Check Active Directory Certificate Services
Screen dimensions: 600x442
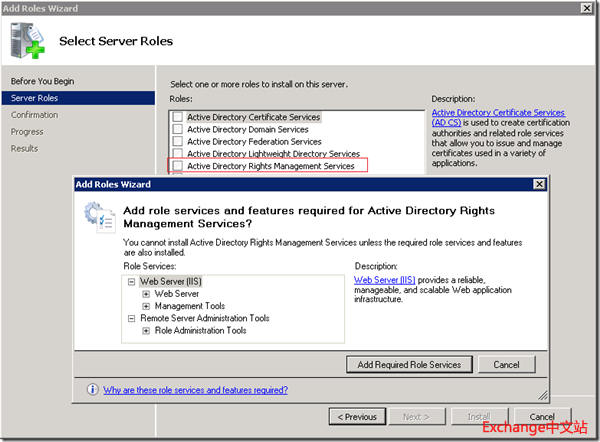point(177,117)
